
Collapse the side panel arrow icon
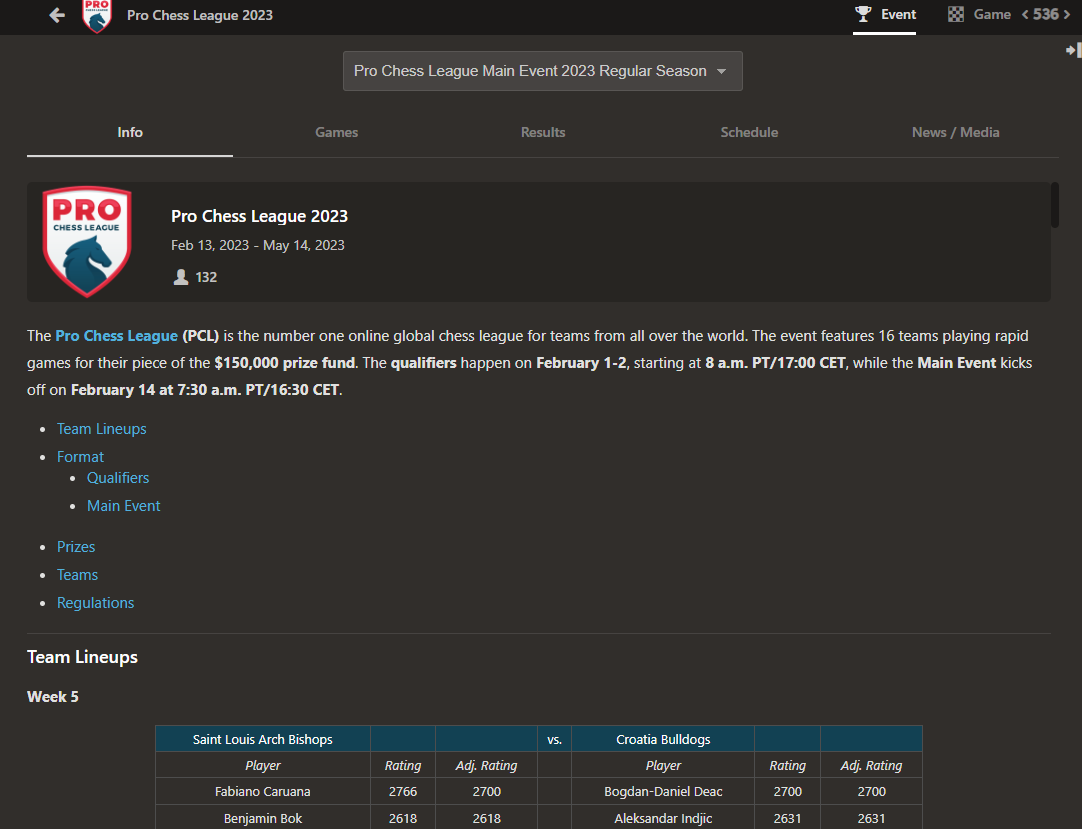click(1073, 50)
